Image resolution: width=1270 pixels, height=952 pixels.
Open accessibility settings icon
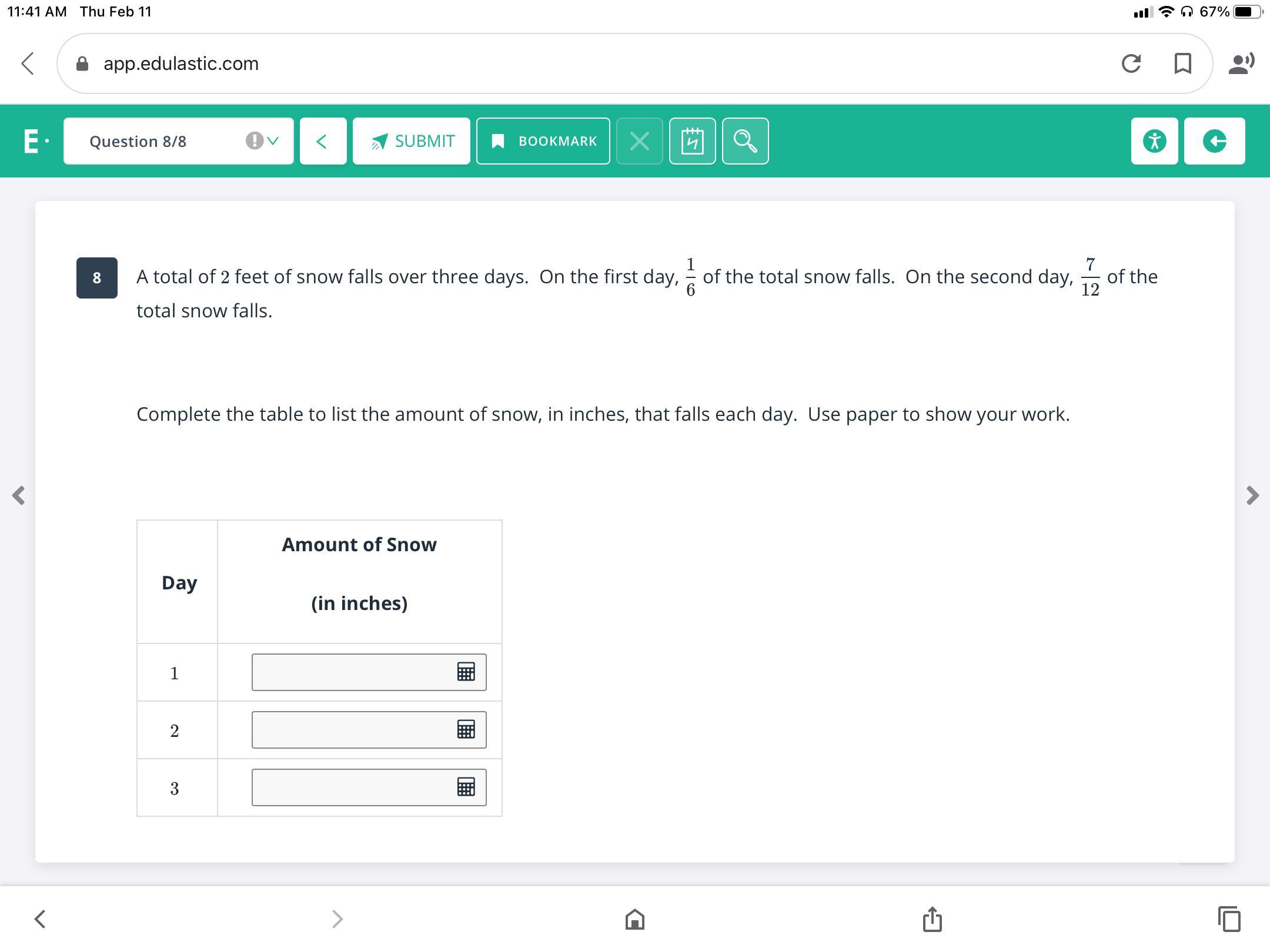[1154, 141]
